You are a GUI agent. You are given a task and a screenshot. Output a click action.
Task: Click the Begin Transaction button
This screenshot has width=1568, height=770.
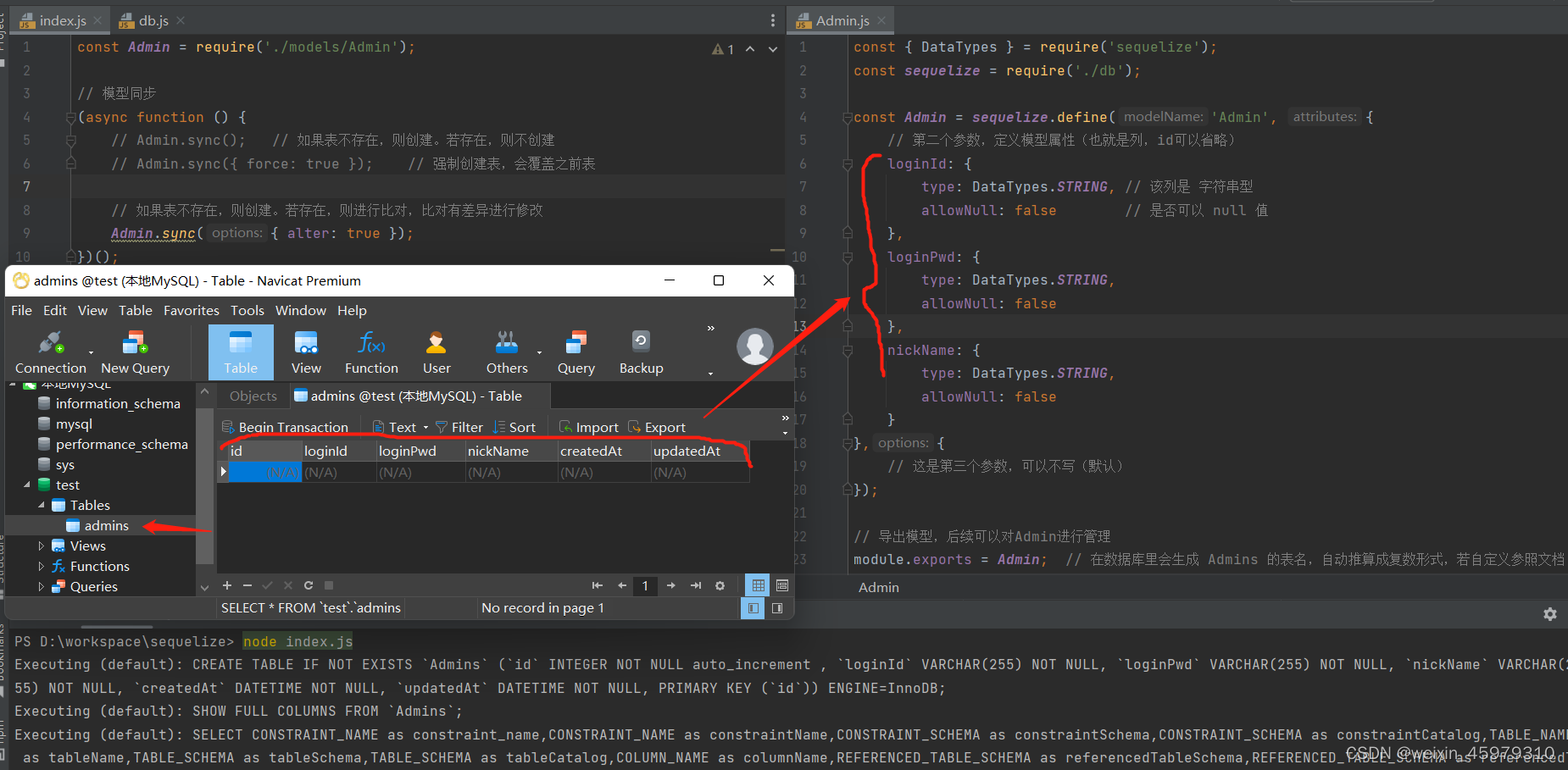pyautogui.click(x=286, y=426)
